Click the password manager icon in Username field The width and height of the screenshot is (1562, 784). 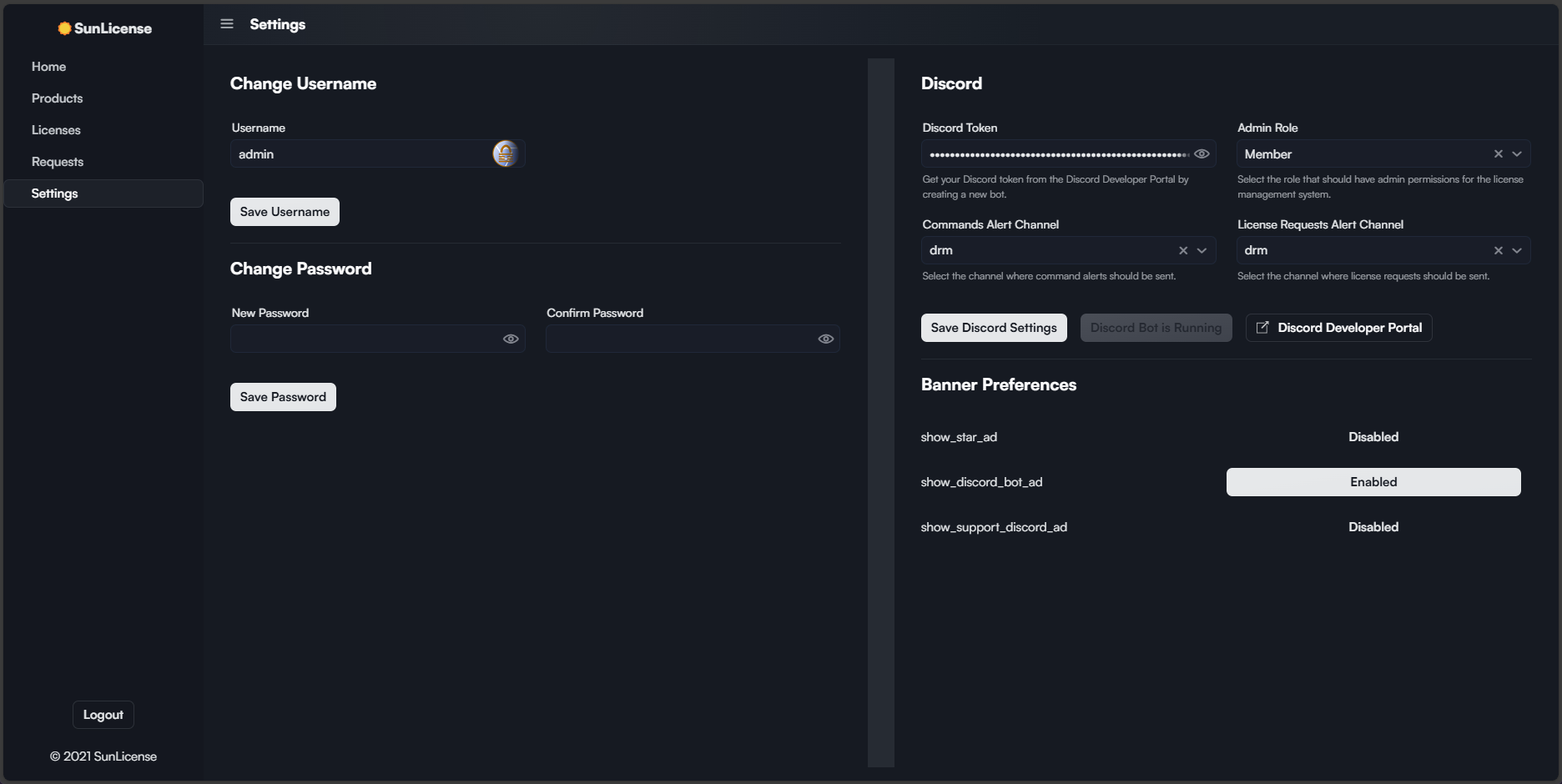tap(505, 153)
